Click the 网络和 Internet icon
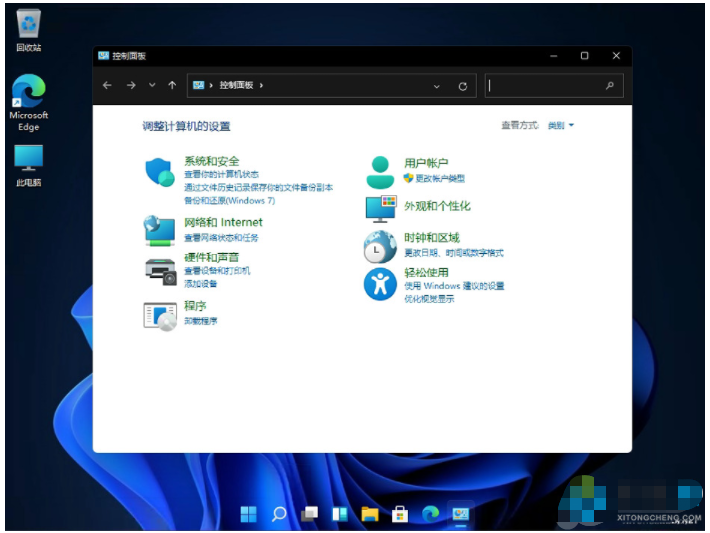 (160, 230)
